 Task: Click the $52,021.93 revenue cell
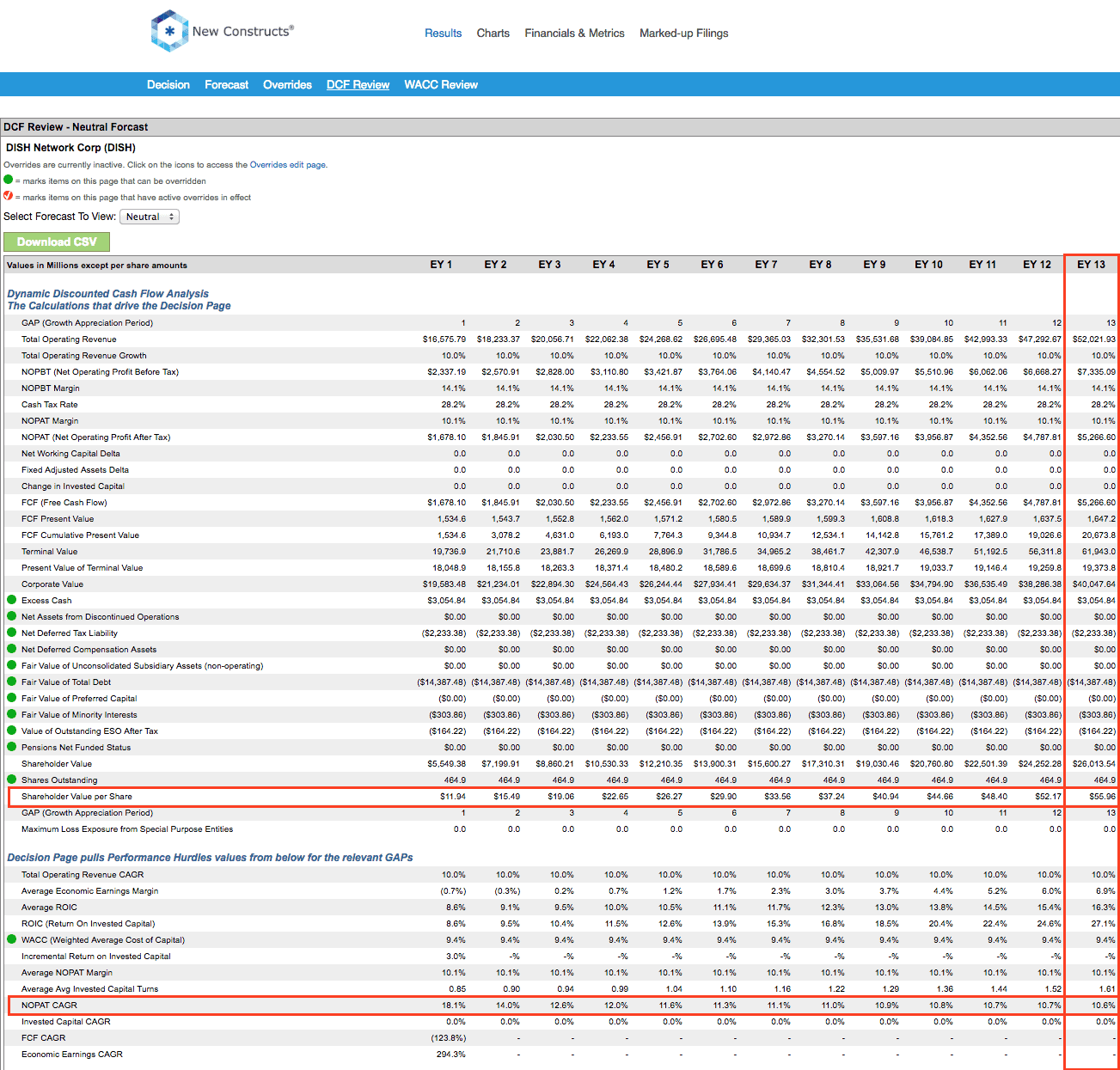[1094, 339]
